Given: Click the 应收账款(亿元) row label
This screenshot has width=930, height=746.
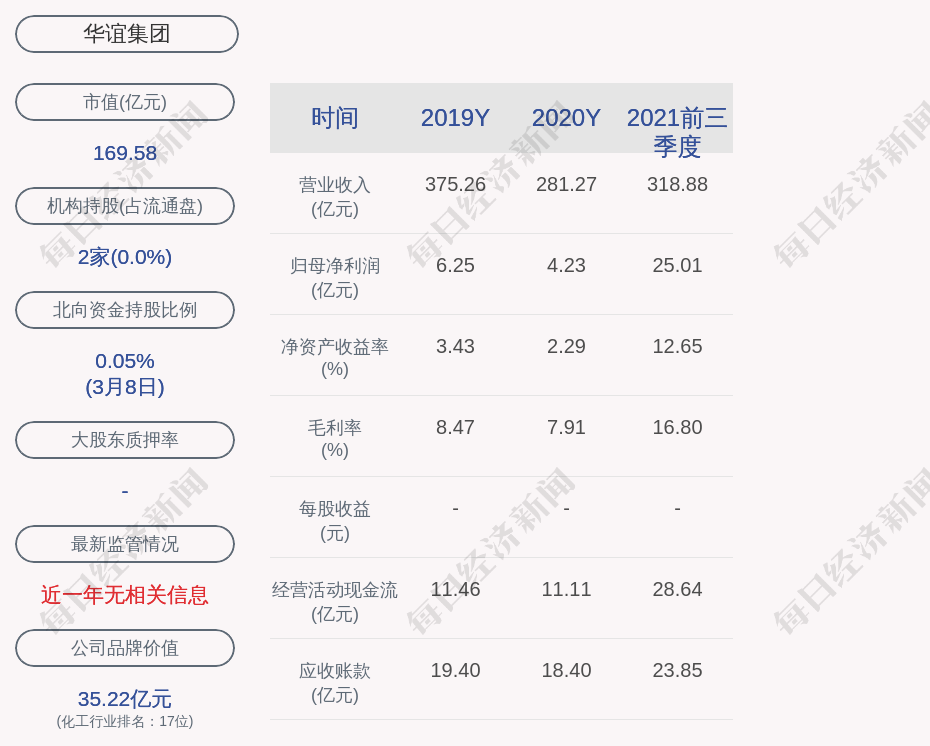Looking at the screenshot, I should point(335,683).
